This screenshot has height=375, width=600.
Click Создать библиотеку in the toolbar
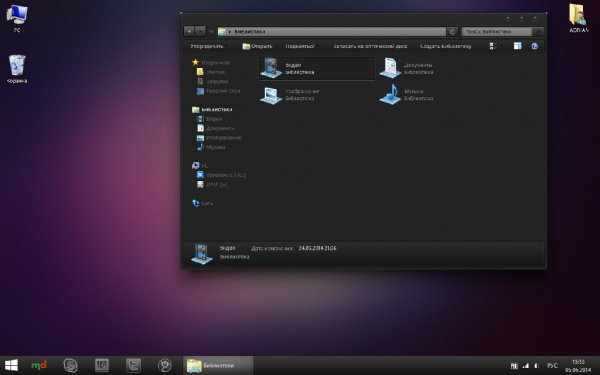(445, 46)
